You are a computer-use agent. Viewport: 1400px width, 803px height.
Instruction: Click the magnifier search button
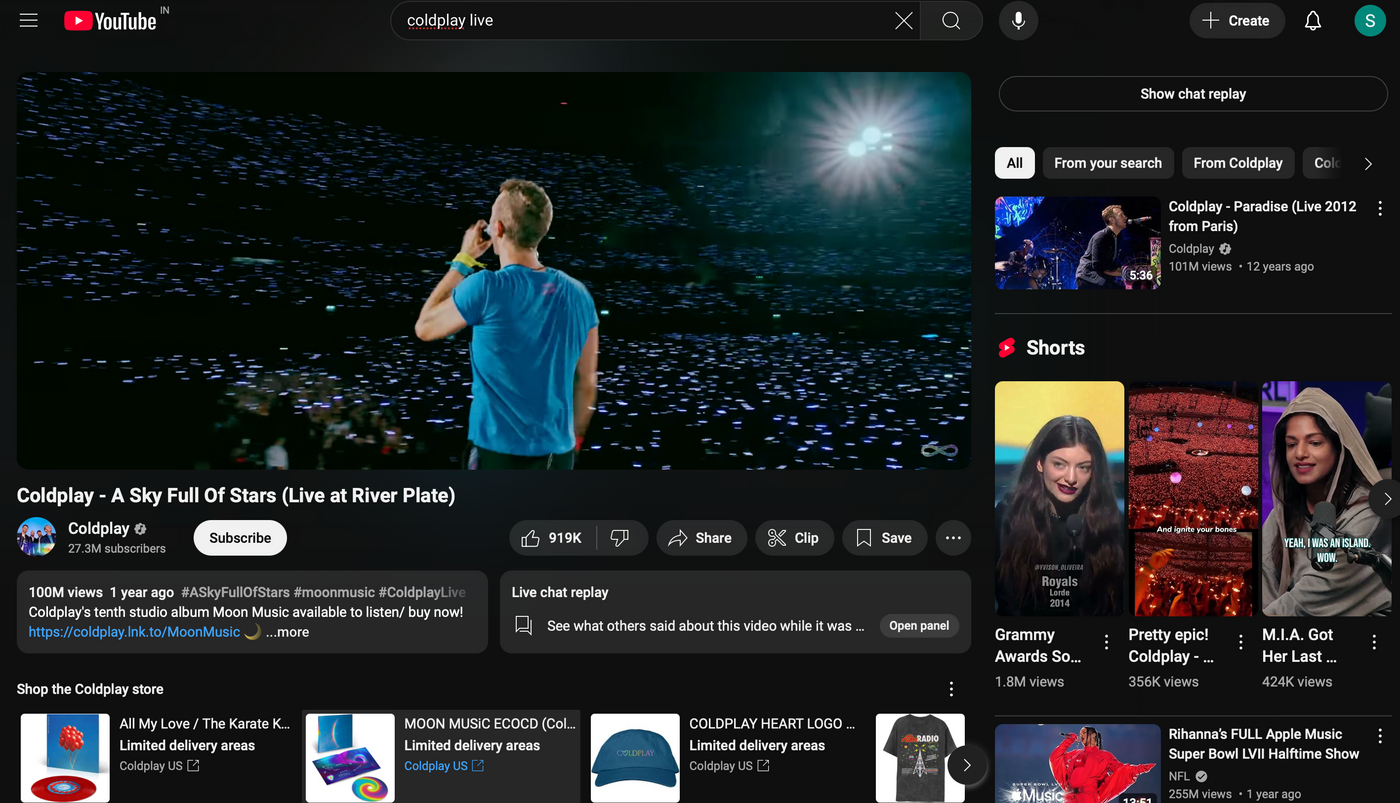click(x=951, y=20)
